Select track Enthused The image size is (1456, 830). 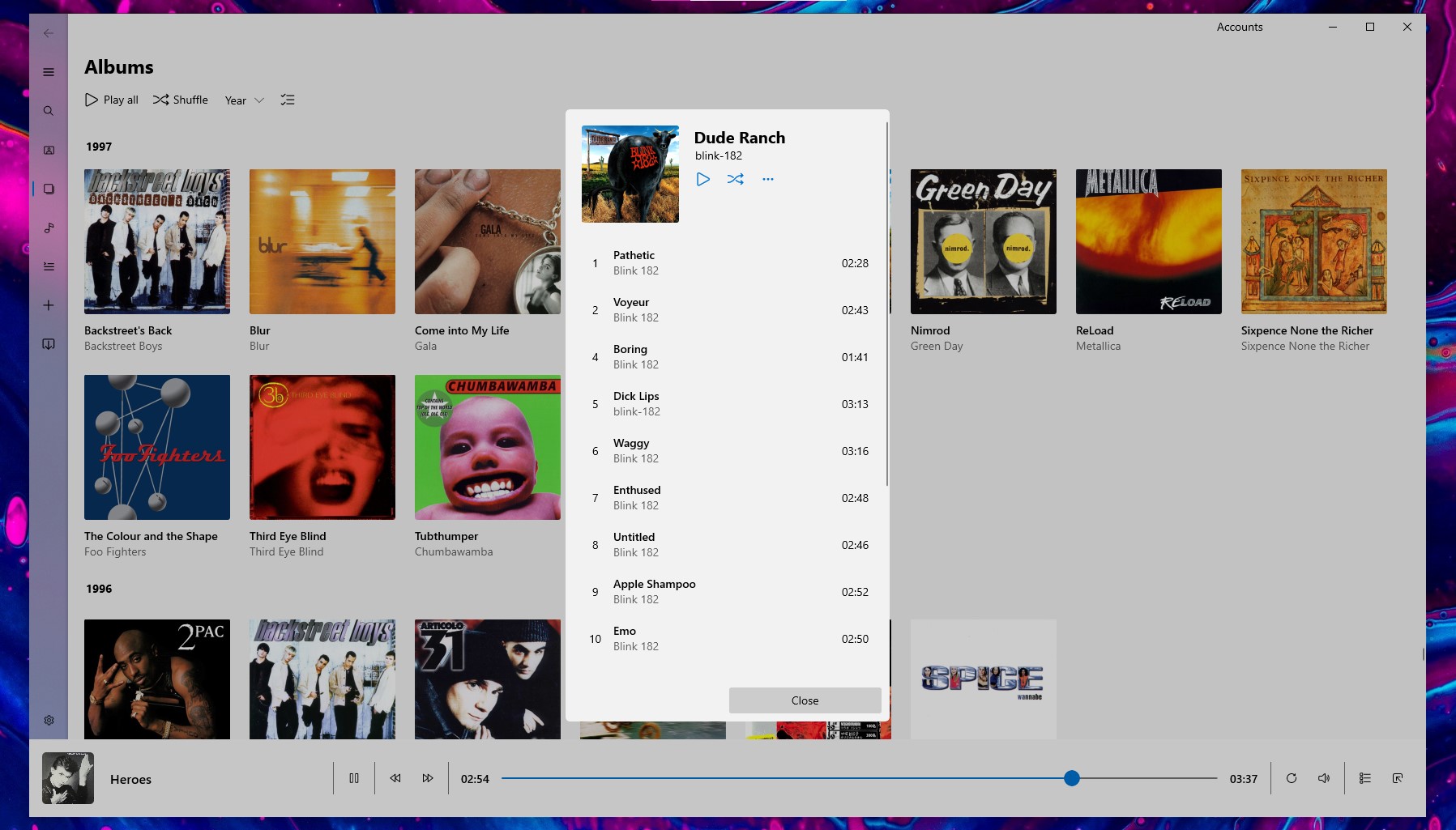coord(729,498)
